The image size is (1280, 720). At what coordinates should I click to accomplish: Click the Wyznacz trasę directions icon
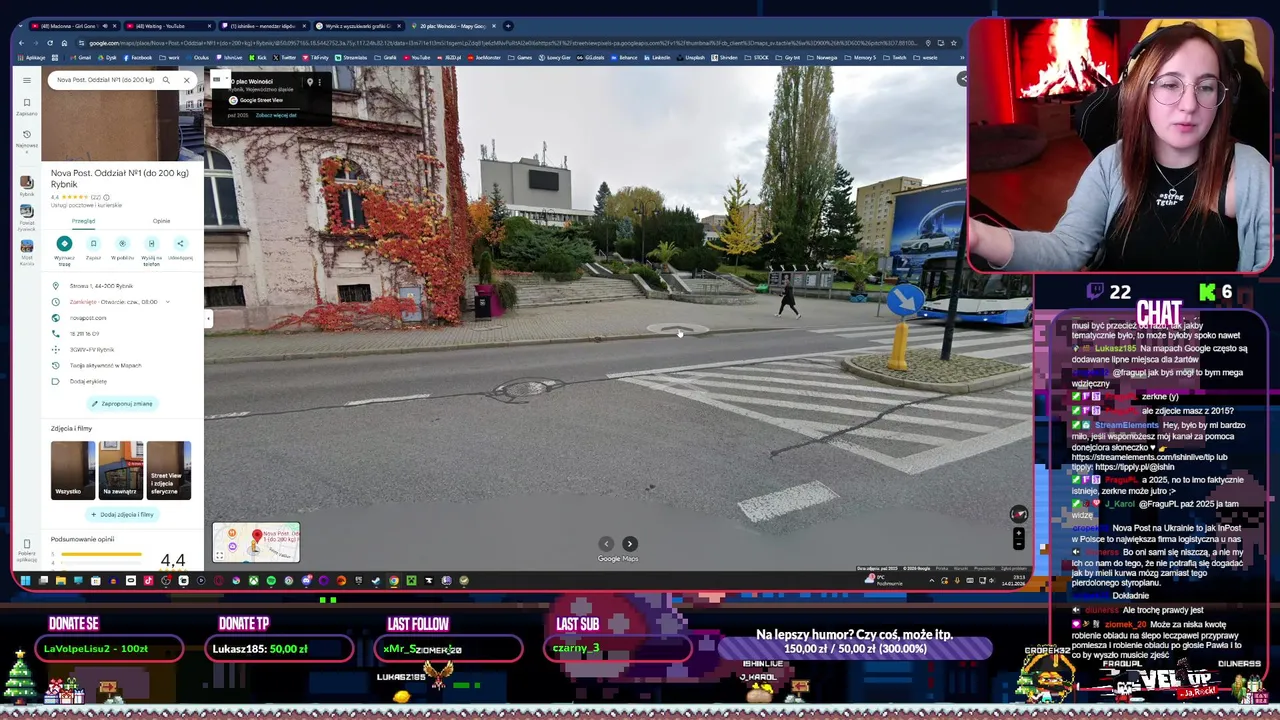pyautogui.click(x=64, y=244)
